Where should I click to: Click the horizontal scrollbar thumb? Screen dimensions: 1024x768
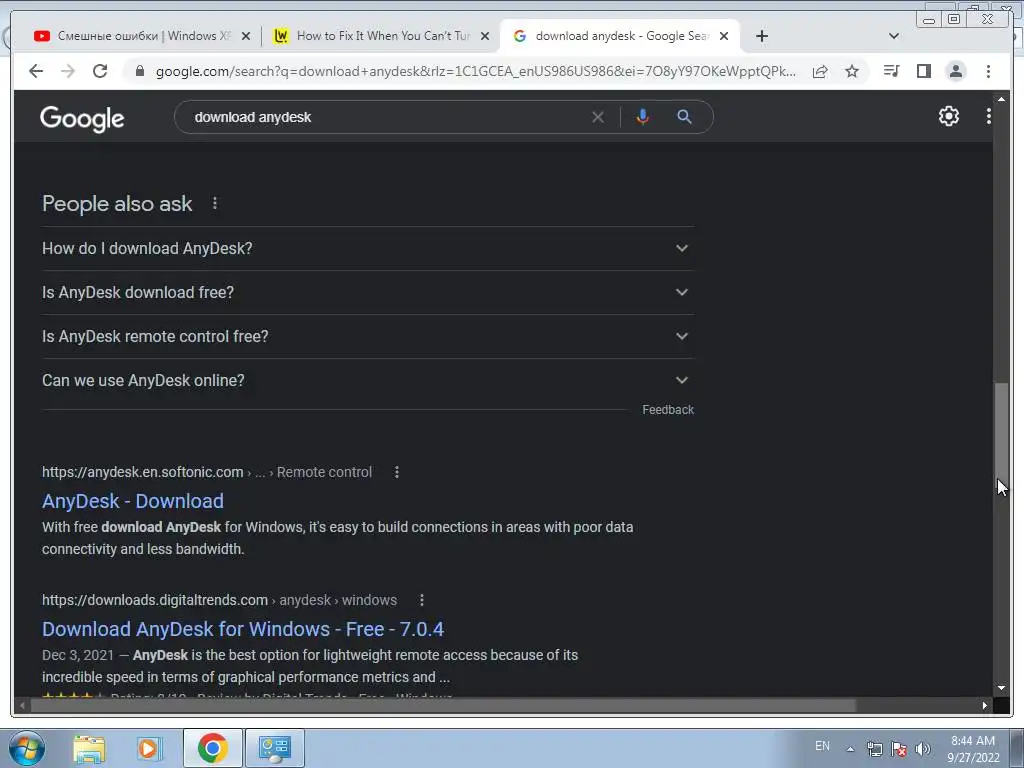pos(444,705)
